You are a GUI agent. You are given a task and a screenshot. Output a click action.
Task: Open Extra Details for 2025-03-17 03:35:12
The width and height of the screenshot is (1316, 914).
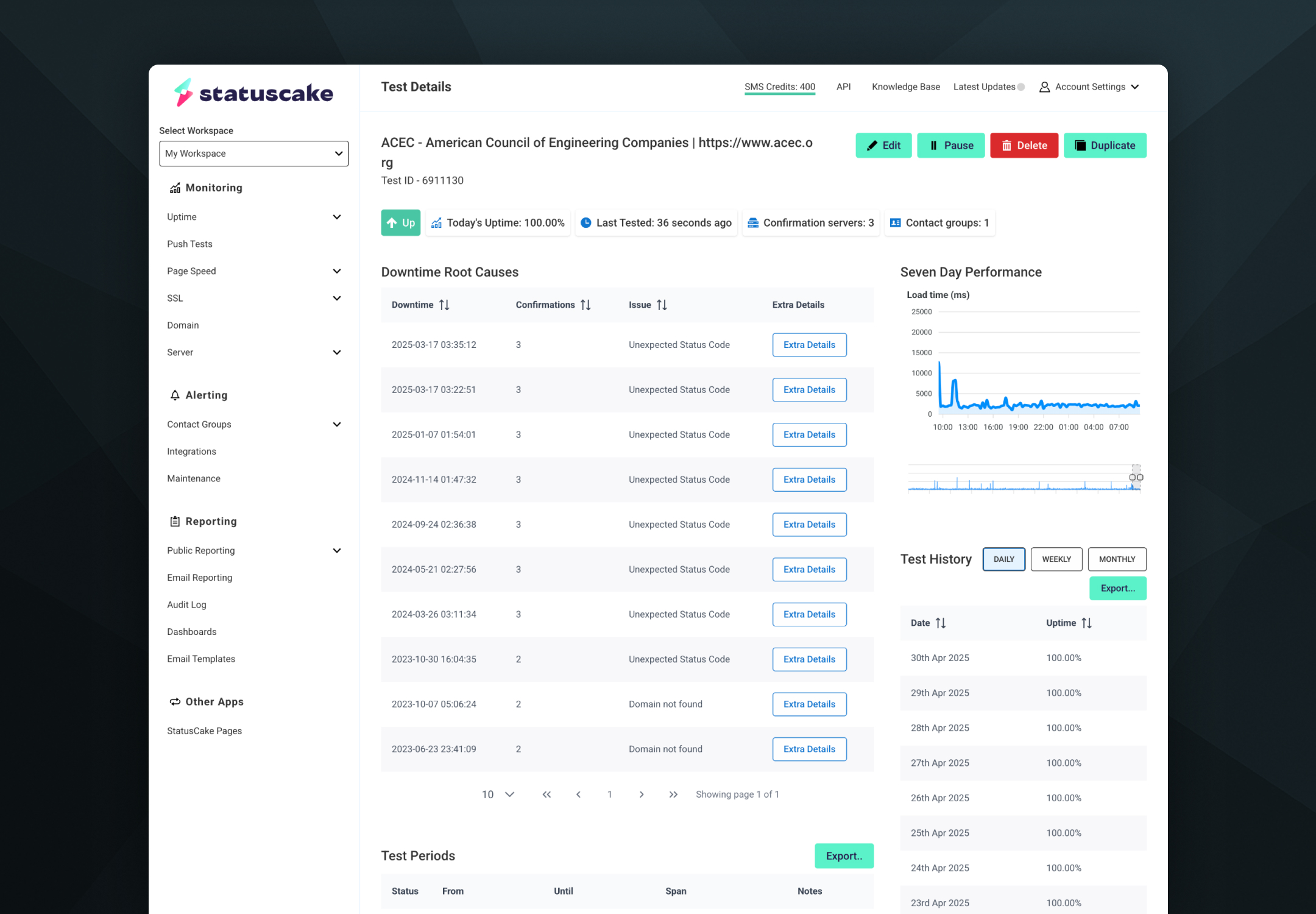(x=809, y=345)
